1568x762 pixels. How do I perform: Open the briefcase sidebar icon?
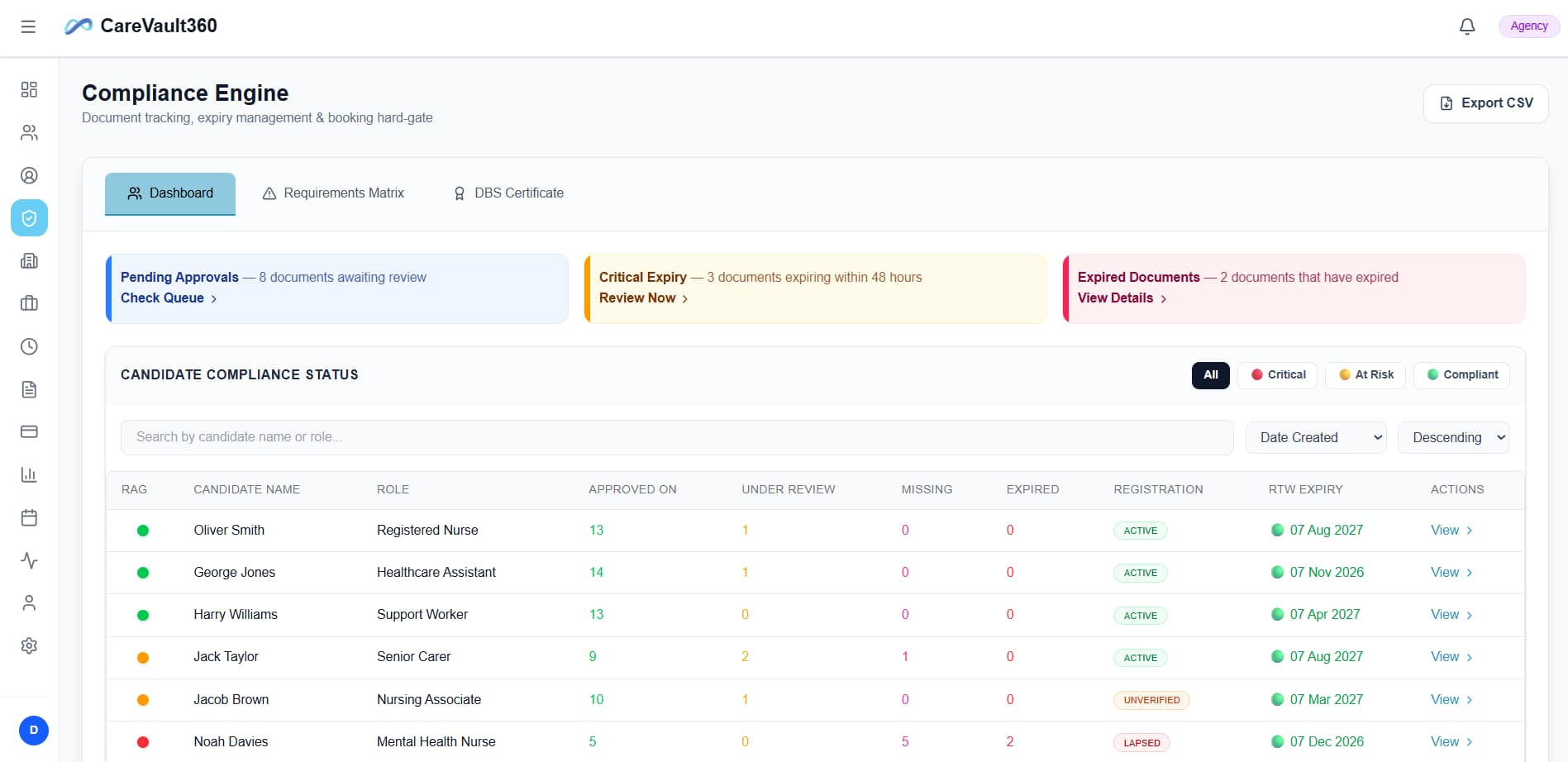pyautogui.click(x=29, y=303)
